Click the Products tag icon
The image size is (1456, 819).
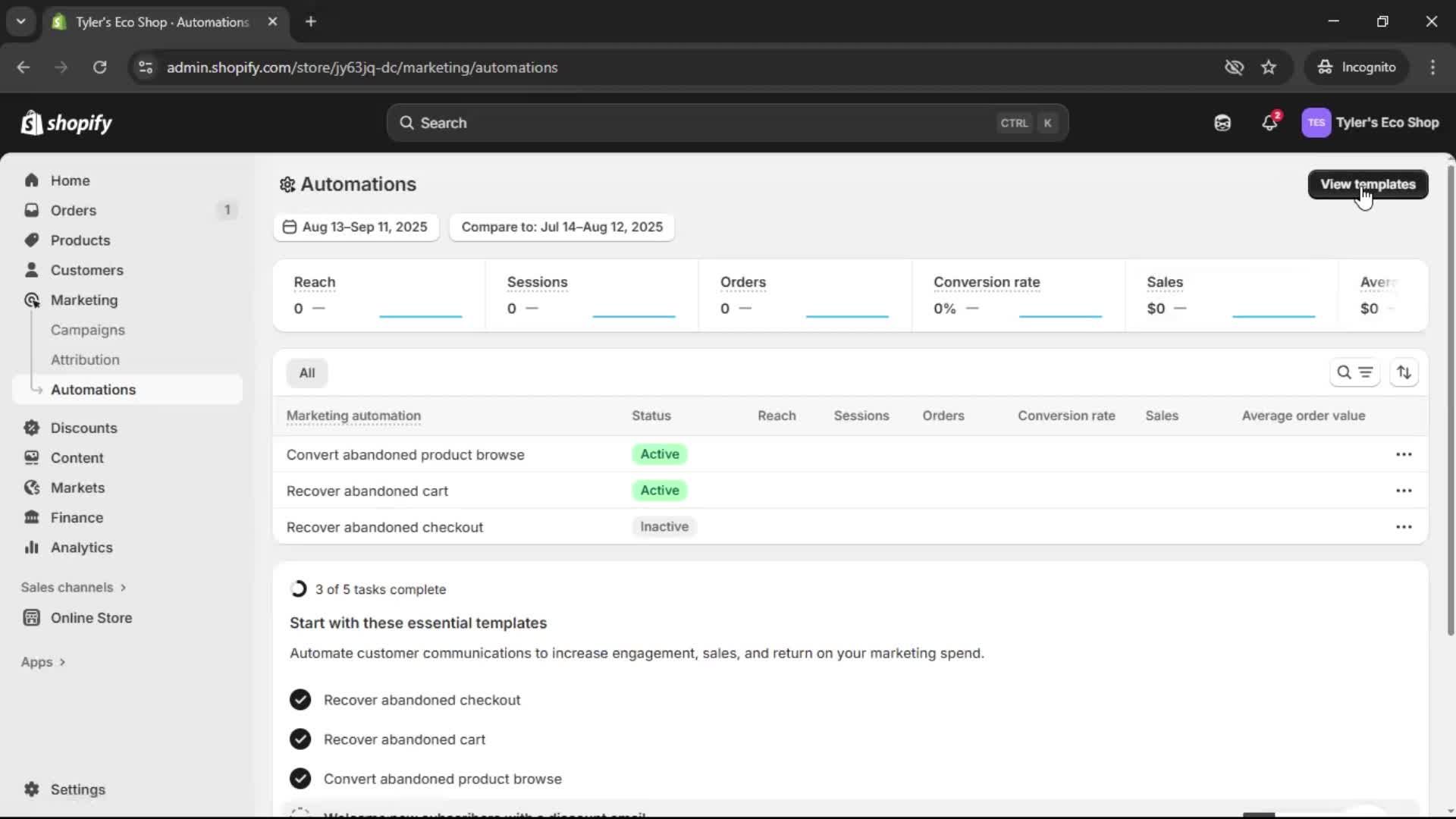pyautogui.click(x=32, y=240)
